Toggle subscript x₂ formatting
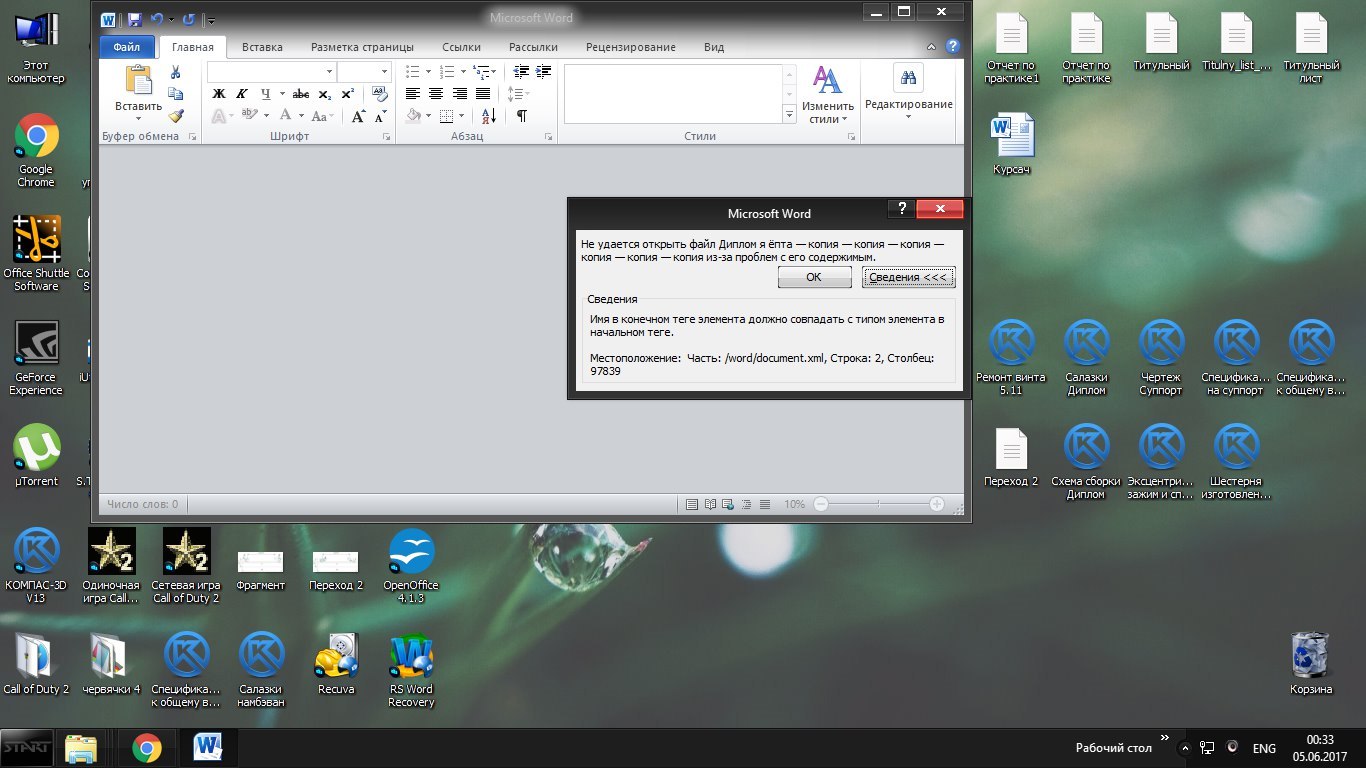1366x768 pixels. [324, 94]
